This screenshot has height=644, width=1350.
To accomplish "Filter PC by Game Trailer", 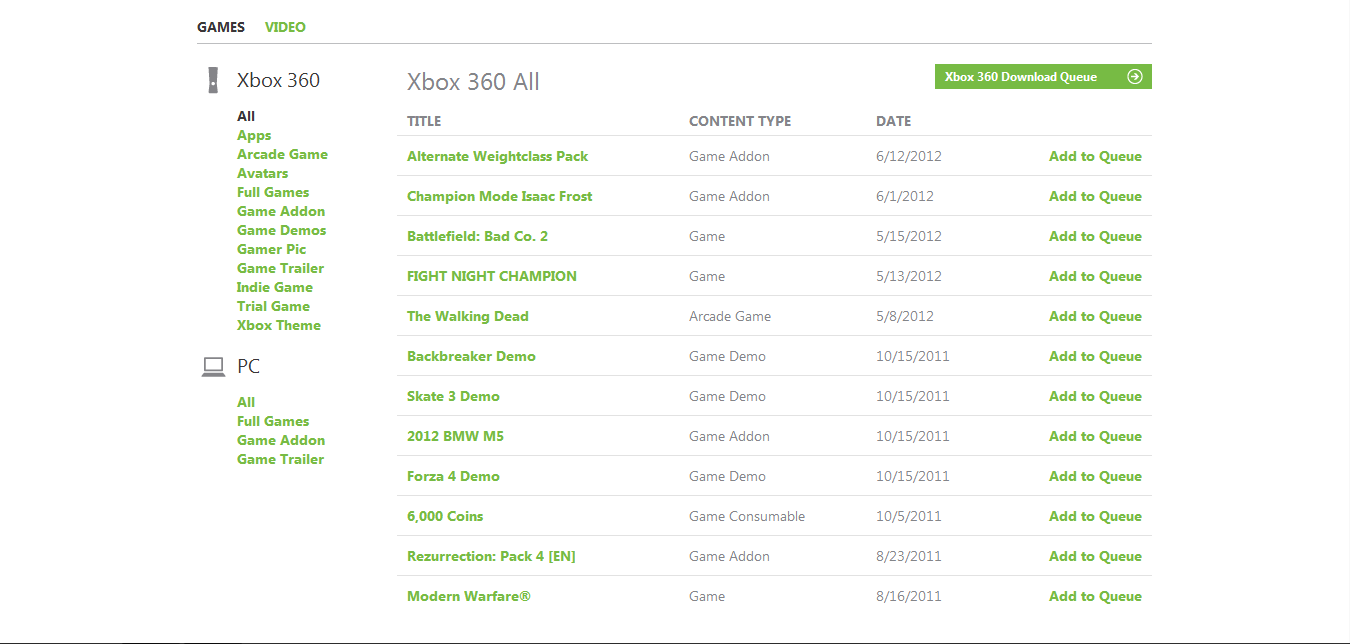I will [x=280, y=459].
